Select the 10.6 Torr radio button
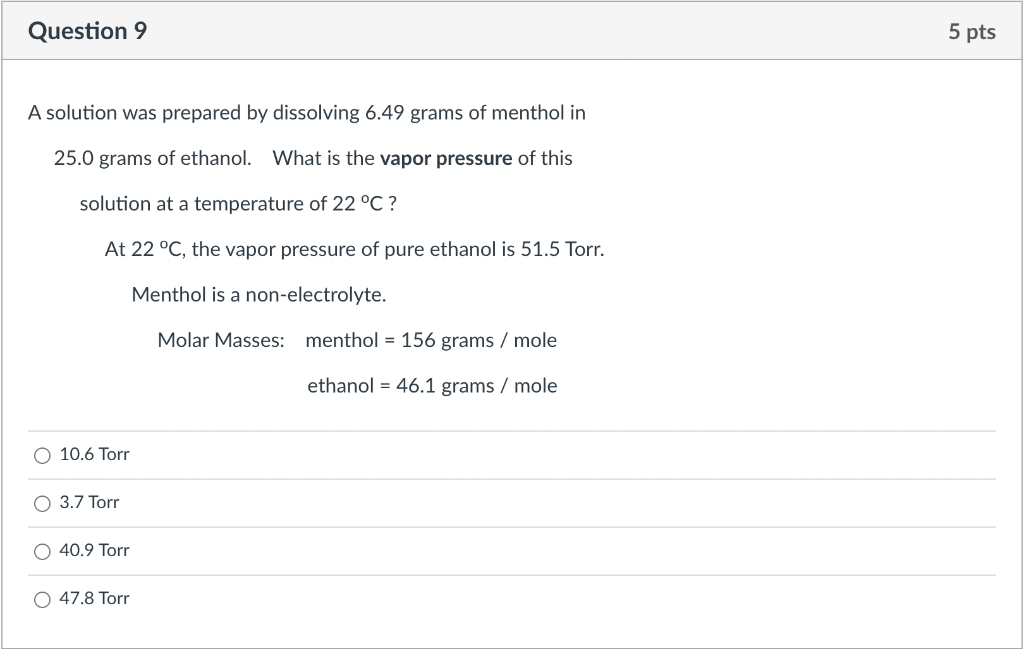The width and height of the screenshot is (1024, 651). click(x=42, y=455)
